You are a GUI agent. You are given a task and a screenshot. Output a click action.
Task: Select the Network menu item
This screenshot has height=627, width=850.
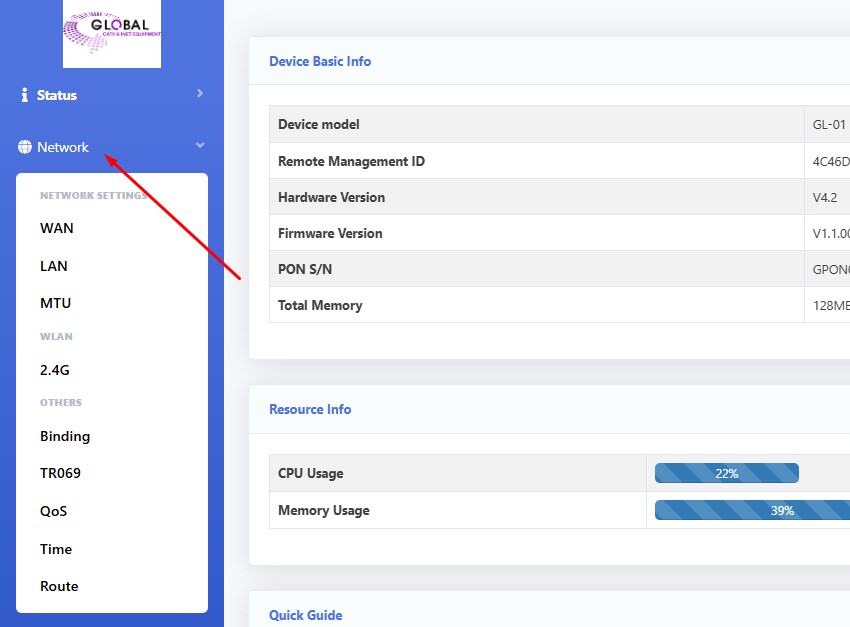pyautogui.click(x=62, y=147)
